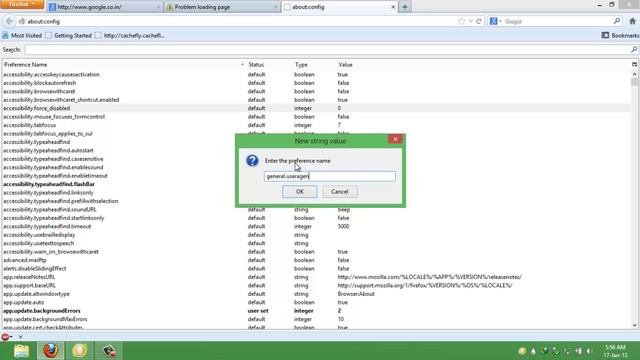Close the New string value dialog
This screenshot has height=360, width=640.
coord(395,139)
